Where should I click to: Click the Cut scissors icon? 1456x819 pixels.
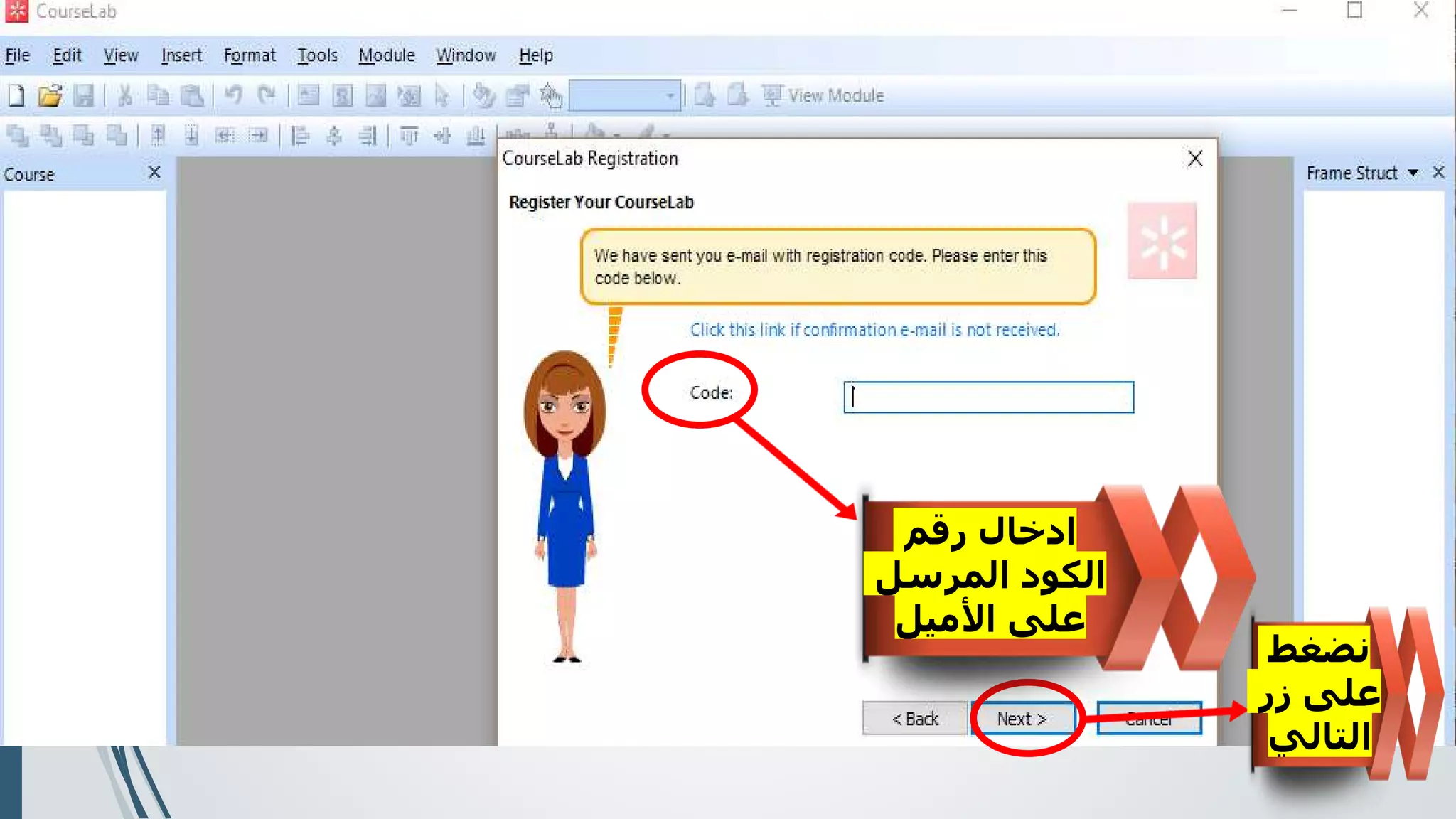(x=125, y=95)
